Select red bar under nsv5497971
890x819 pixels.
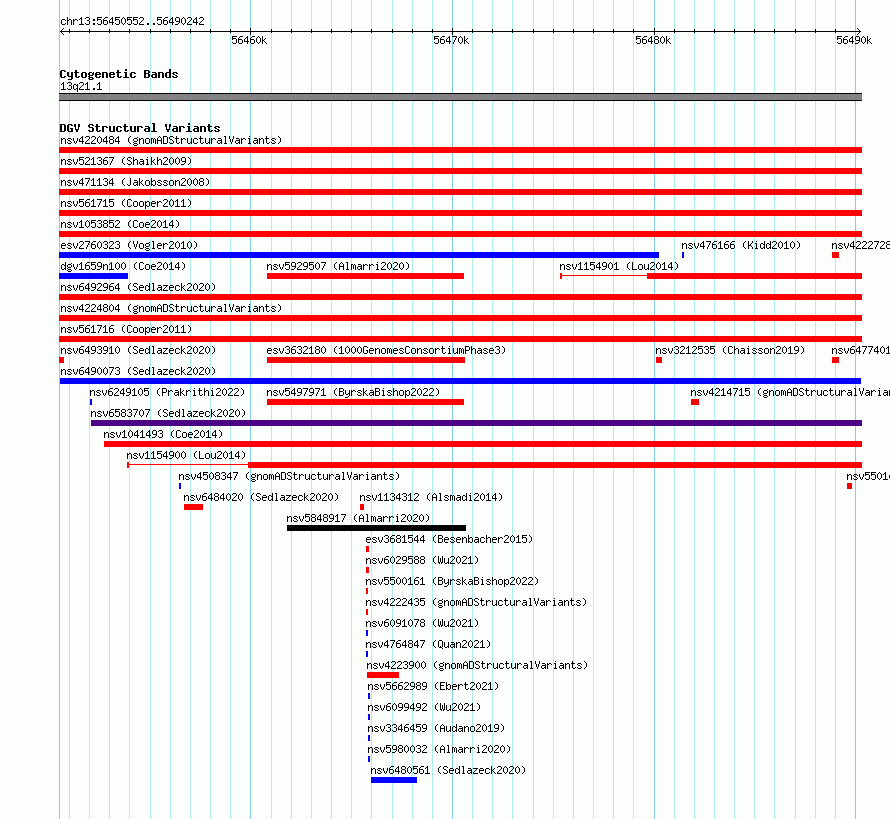point(366,402)
